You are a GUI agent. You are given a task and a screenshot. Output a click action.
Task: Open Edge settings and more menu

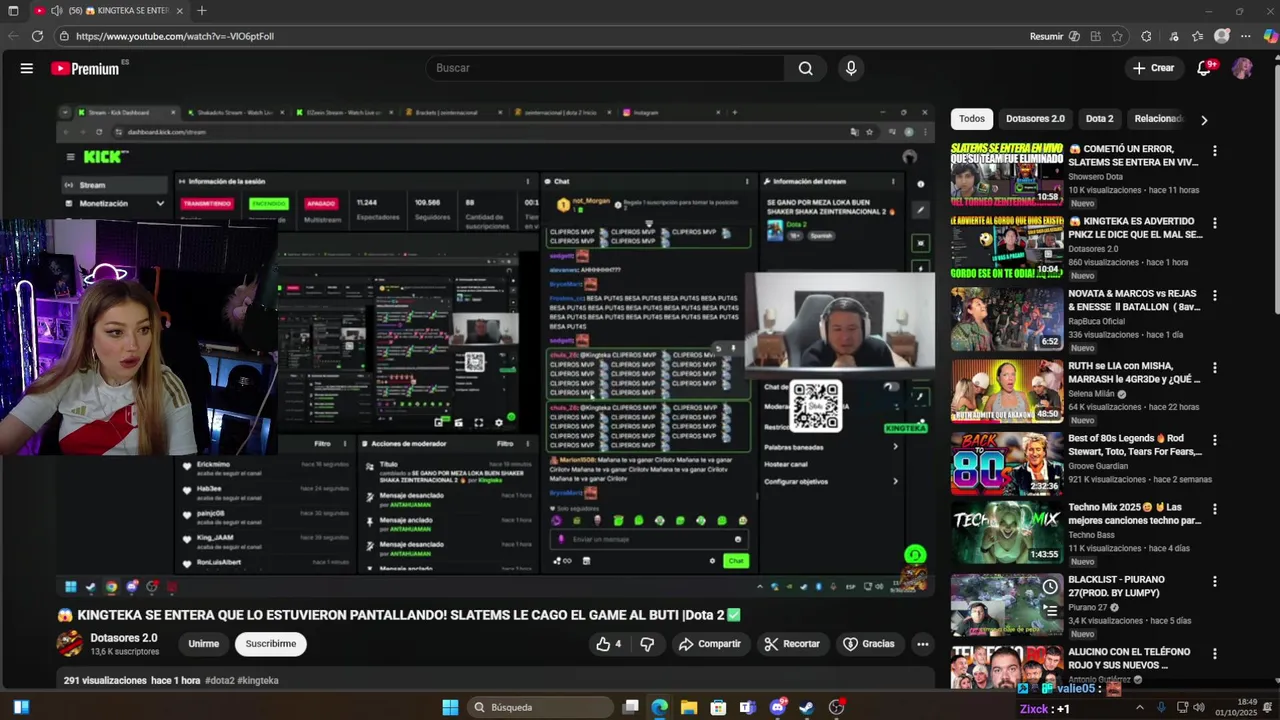tap(1245, 36)
